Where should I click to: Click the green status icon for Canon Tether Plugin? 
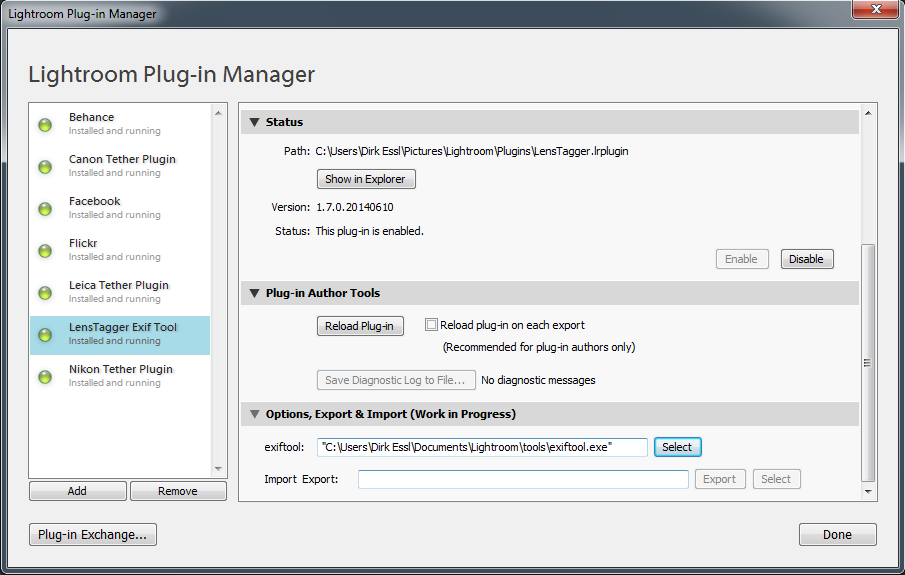click(x=45, y=167)
